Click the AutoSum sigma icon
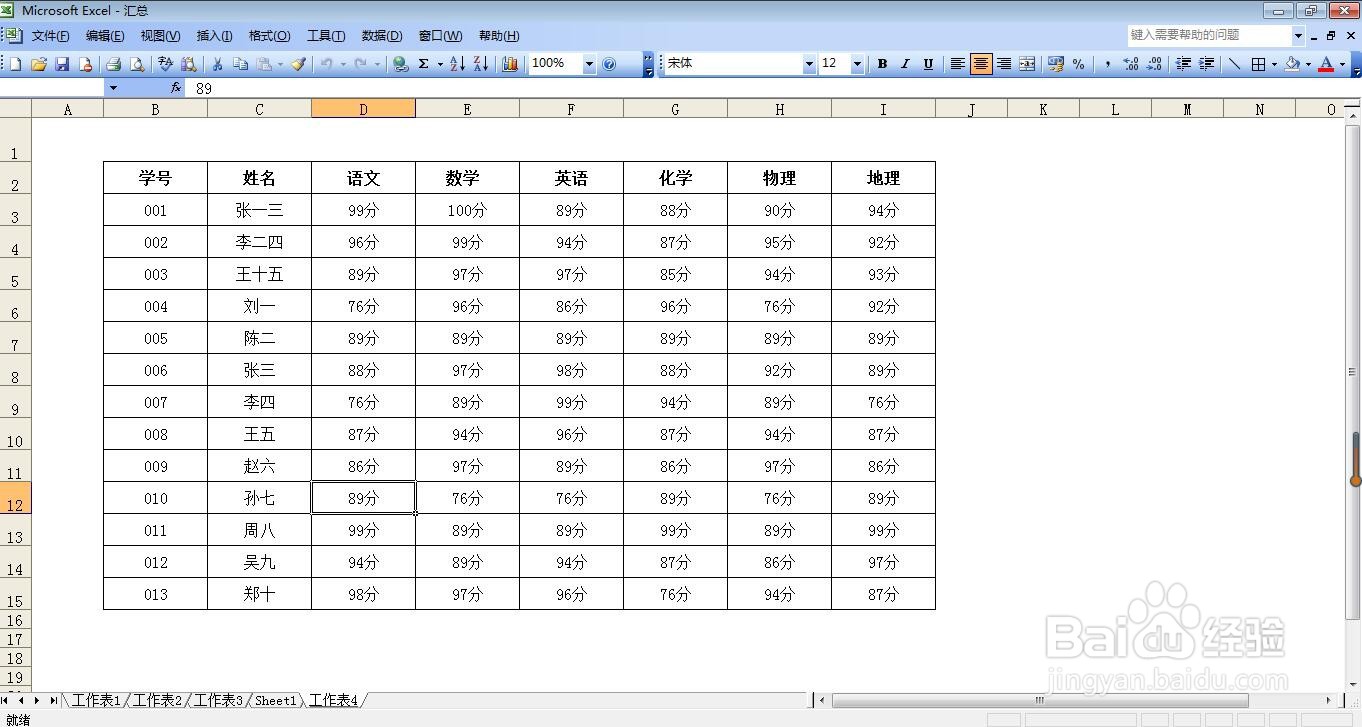Screen dimensions: 1362x727 click(x=424, y=63)
